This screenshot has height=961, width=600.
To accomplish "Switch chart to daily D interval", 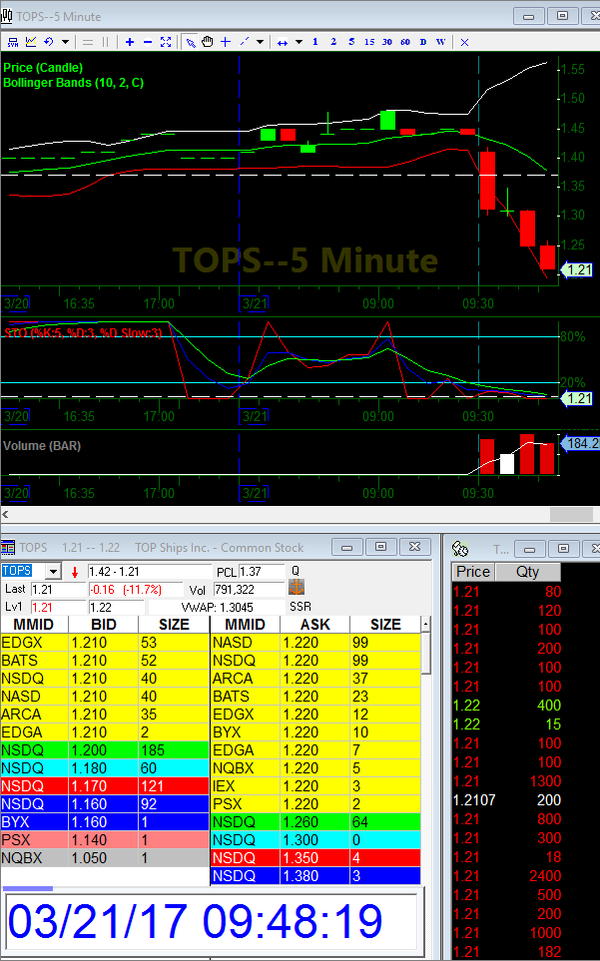I will [x=422, y=42].
